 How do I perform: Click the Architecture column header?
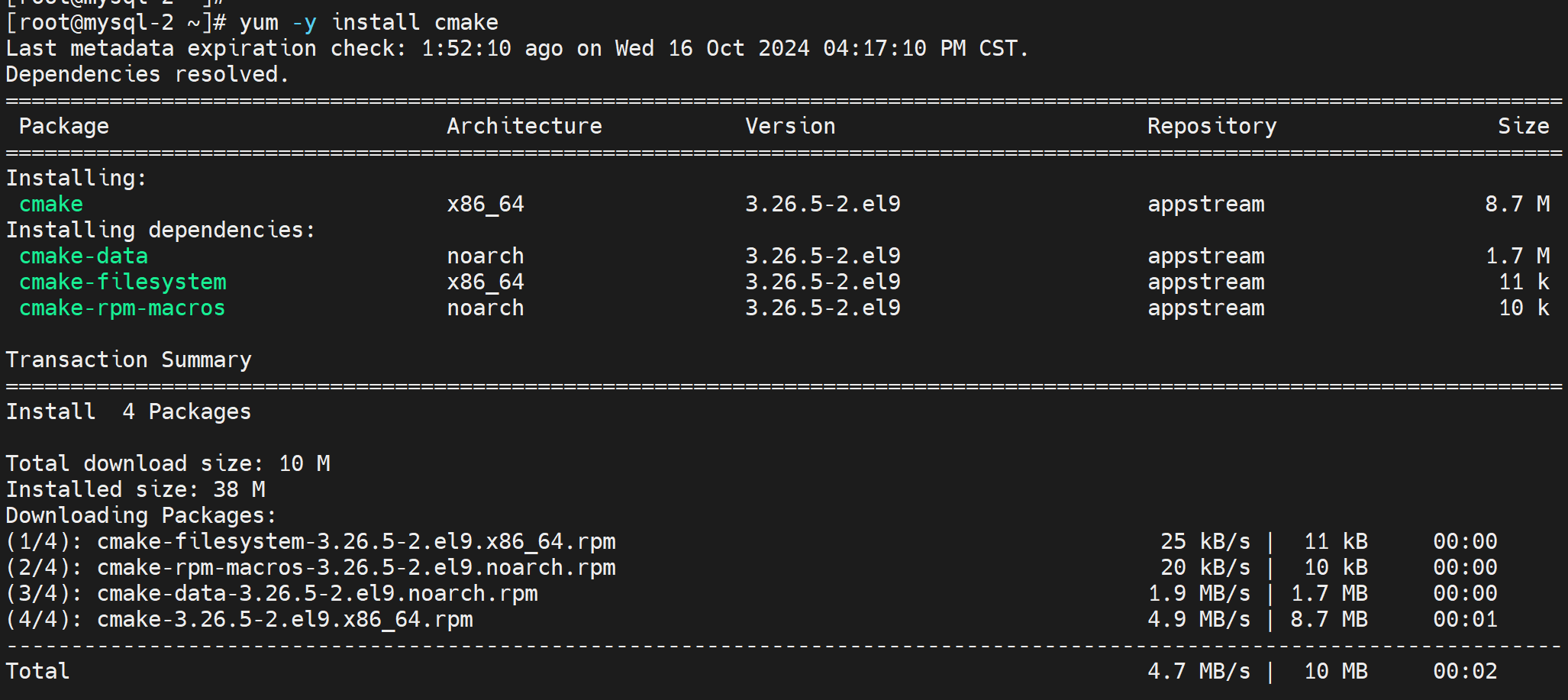pyautogui.click(x=524, y=127)
